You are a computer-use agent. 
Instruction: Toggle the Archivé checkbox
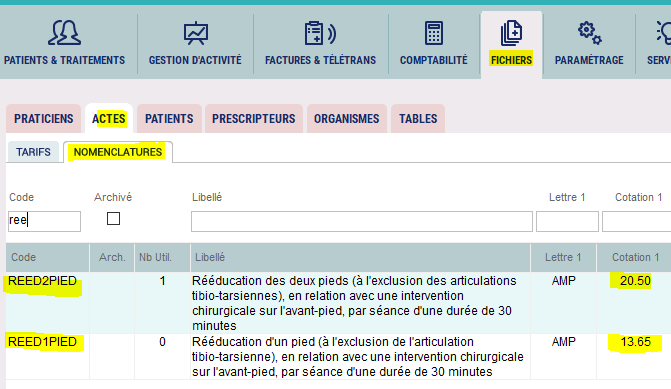point(113,219)
